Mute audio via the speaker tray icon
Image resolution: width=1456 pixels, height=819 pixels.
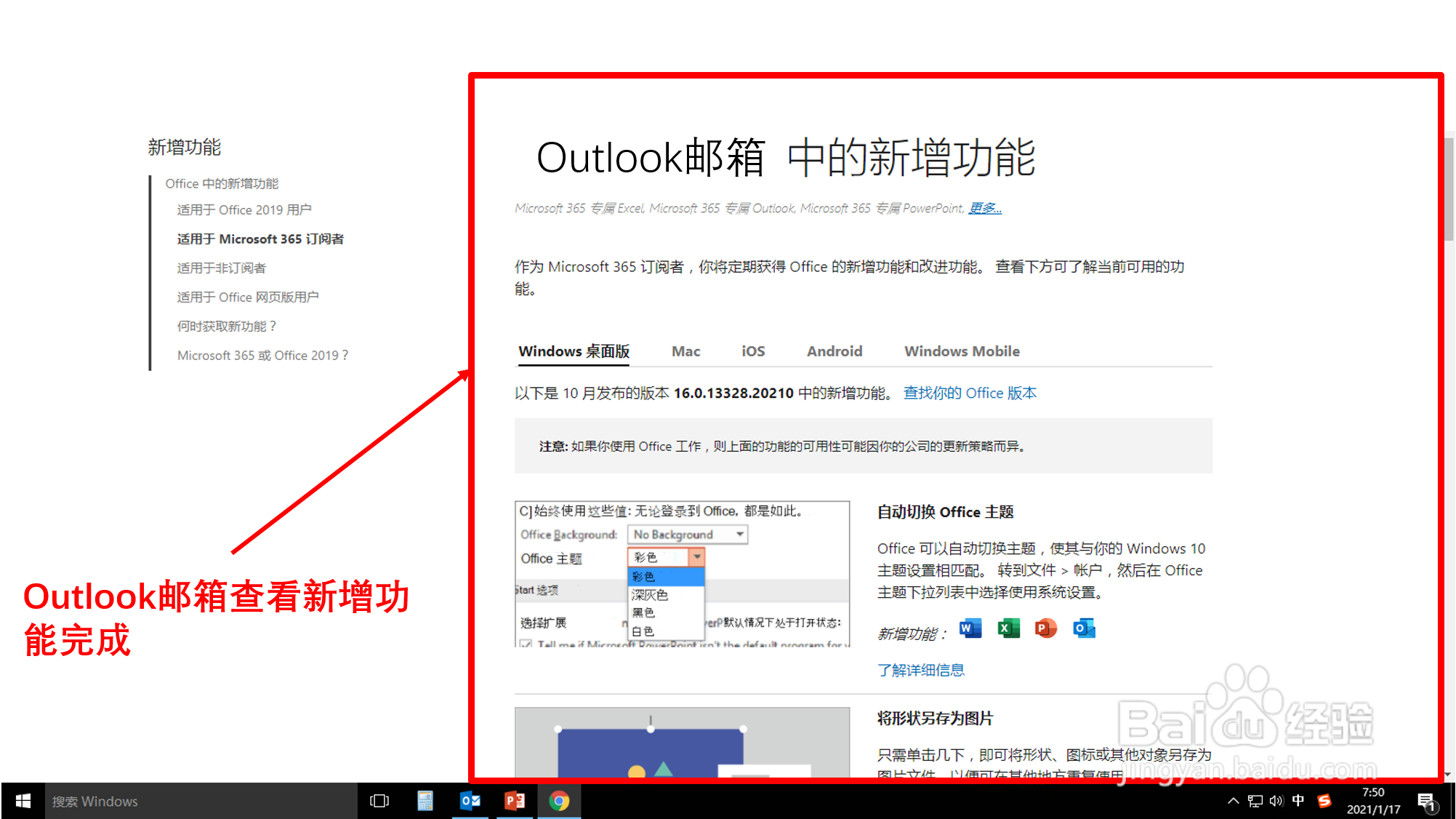pyautogui.click(x=1276, y=801)
